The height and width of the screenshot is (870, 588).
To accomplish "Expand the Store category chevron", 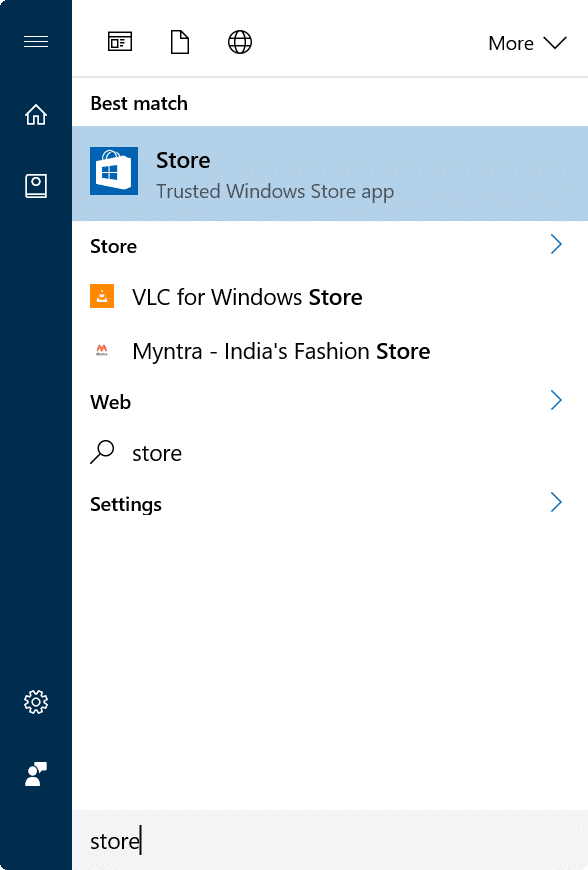I will (x=556, y=244).
